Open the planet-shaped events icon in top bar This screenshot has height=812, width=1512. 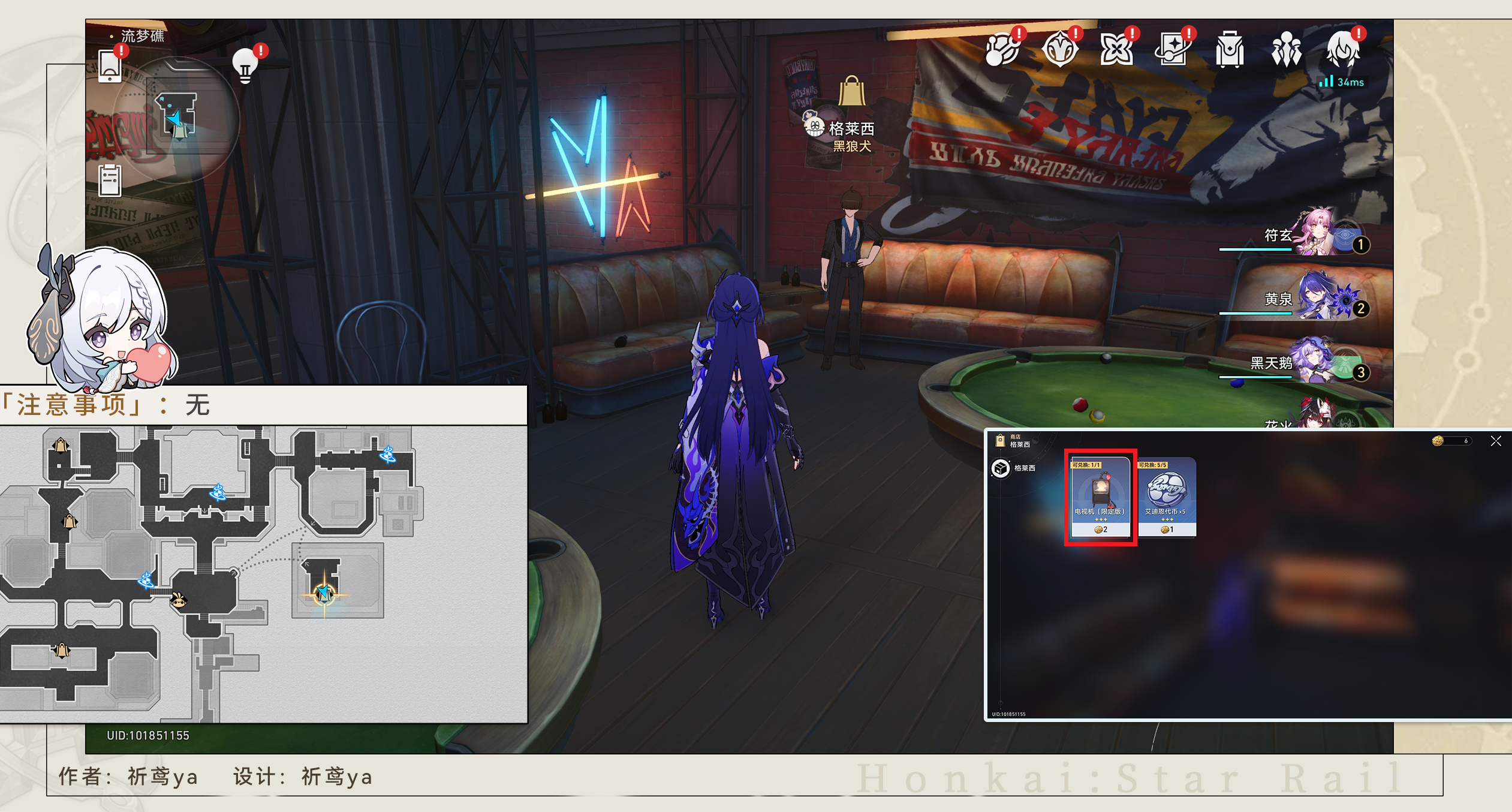tap(1002, 49)
